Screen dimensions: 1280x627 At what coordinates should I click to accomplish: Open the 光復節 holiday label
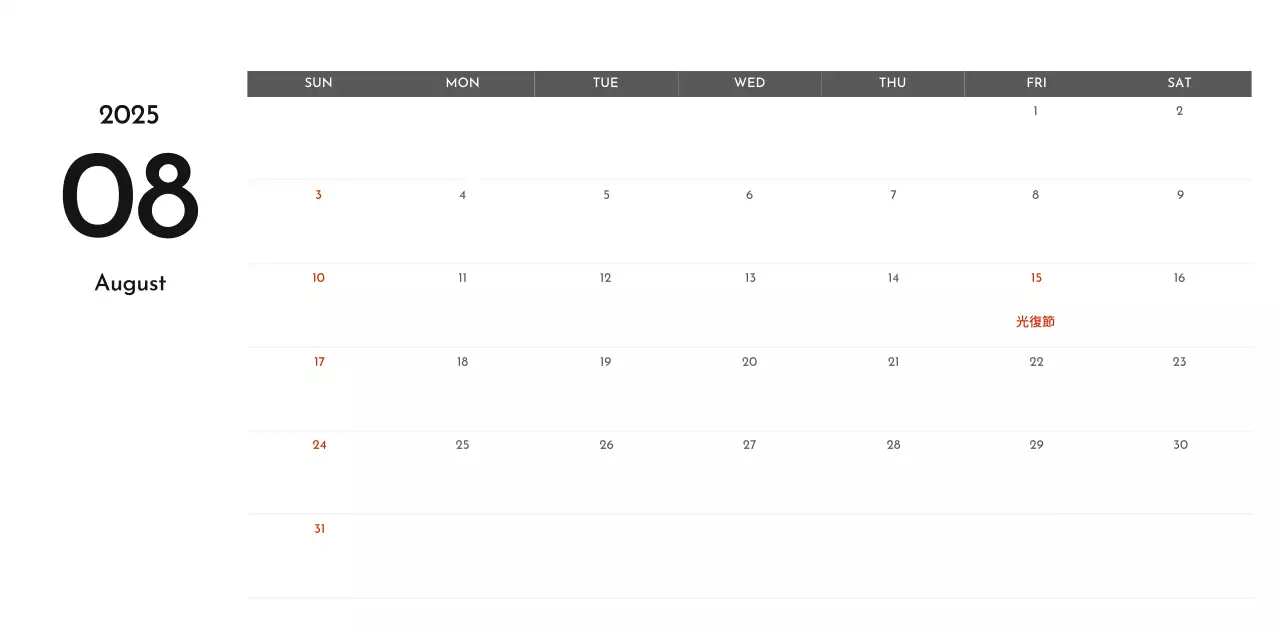pos(1035,322)
